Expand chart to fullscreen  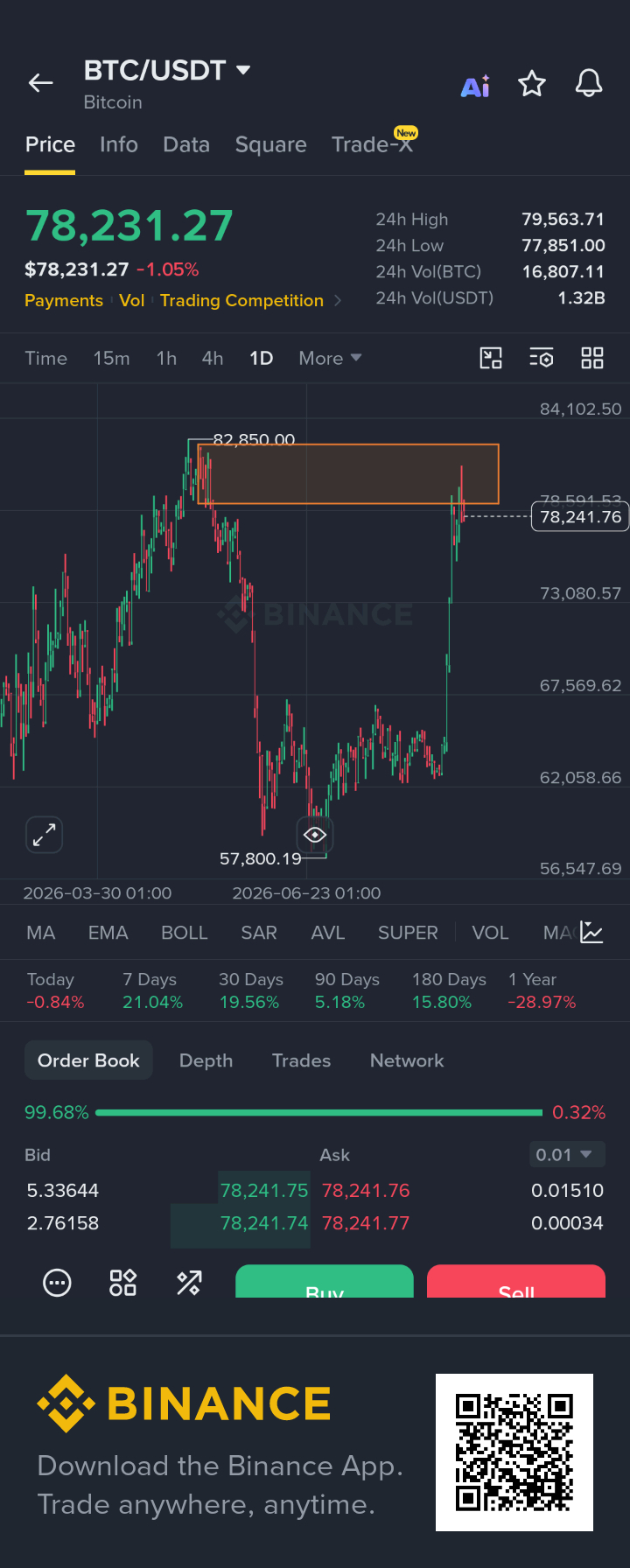tap(45, 835)
